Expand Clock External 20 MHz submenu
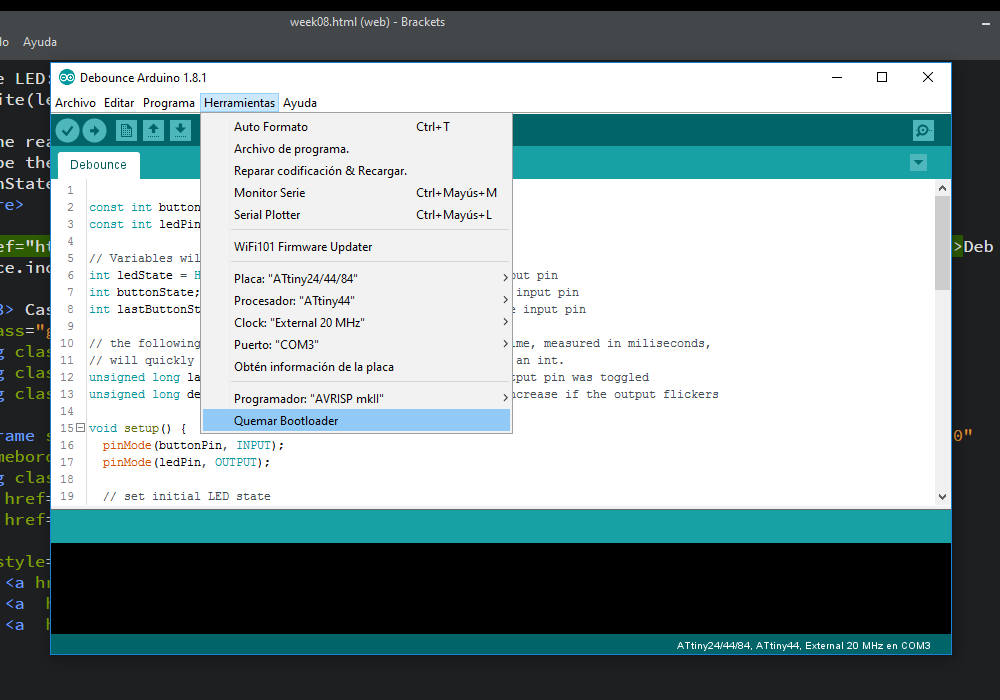 (356, 323)
